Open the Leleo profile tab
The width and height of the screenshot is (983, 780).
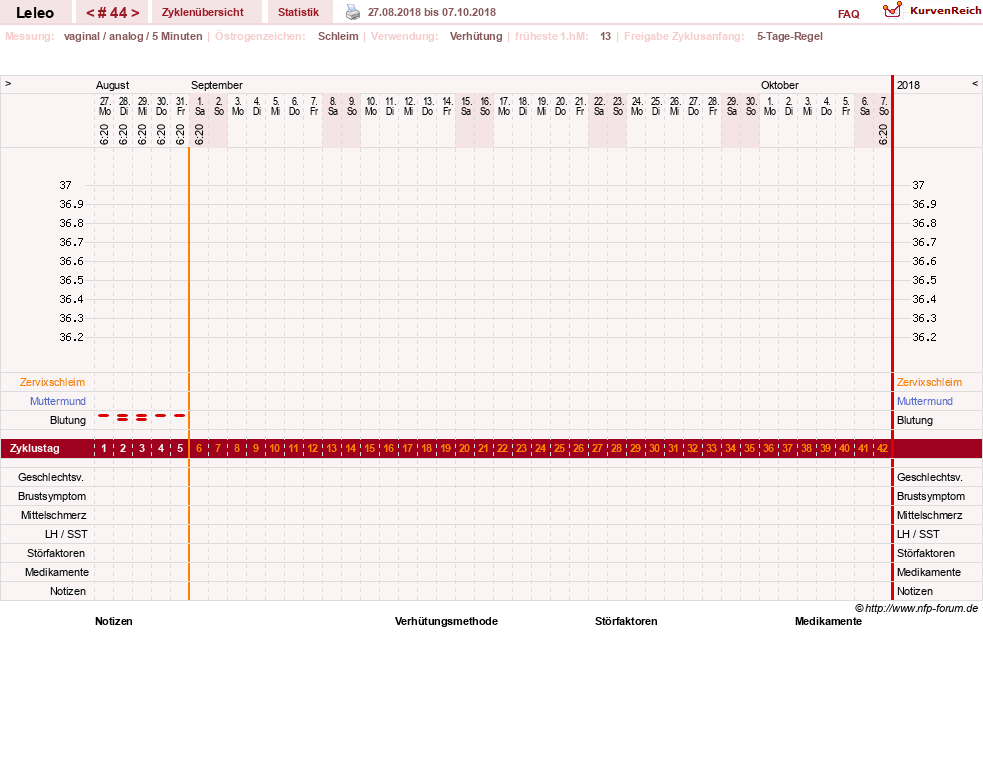point(35,12)
